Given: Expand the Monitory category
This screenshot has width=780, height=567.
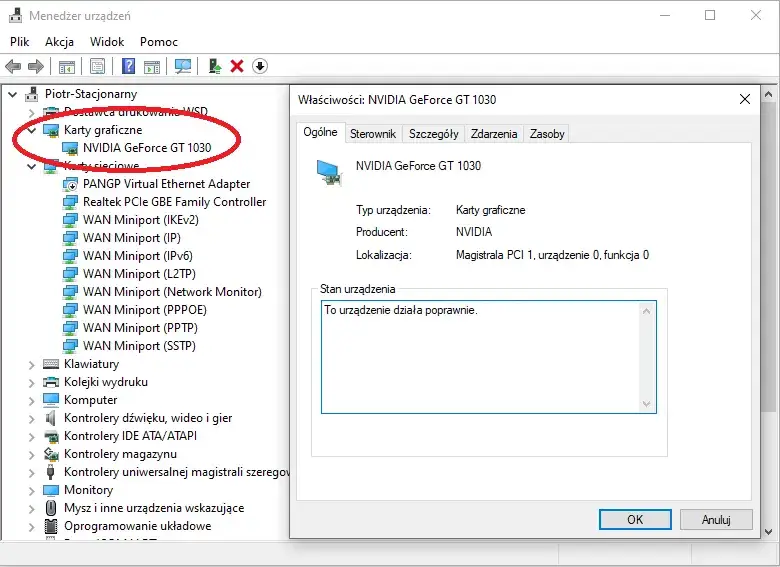Looking at the screenshot, I should tap(32, 491).
